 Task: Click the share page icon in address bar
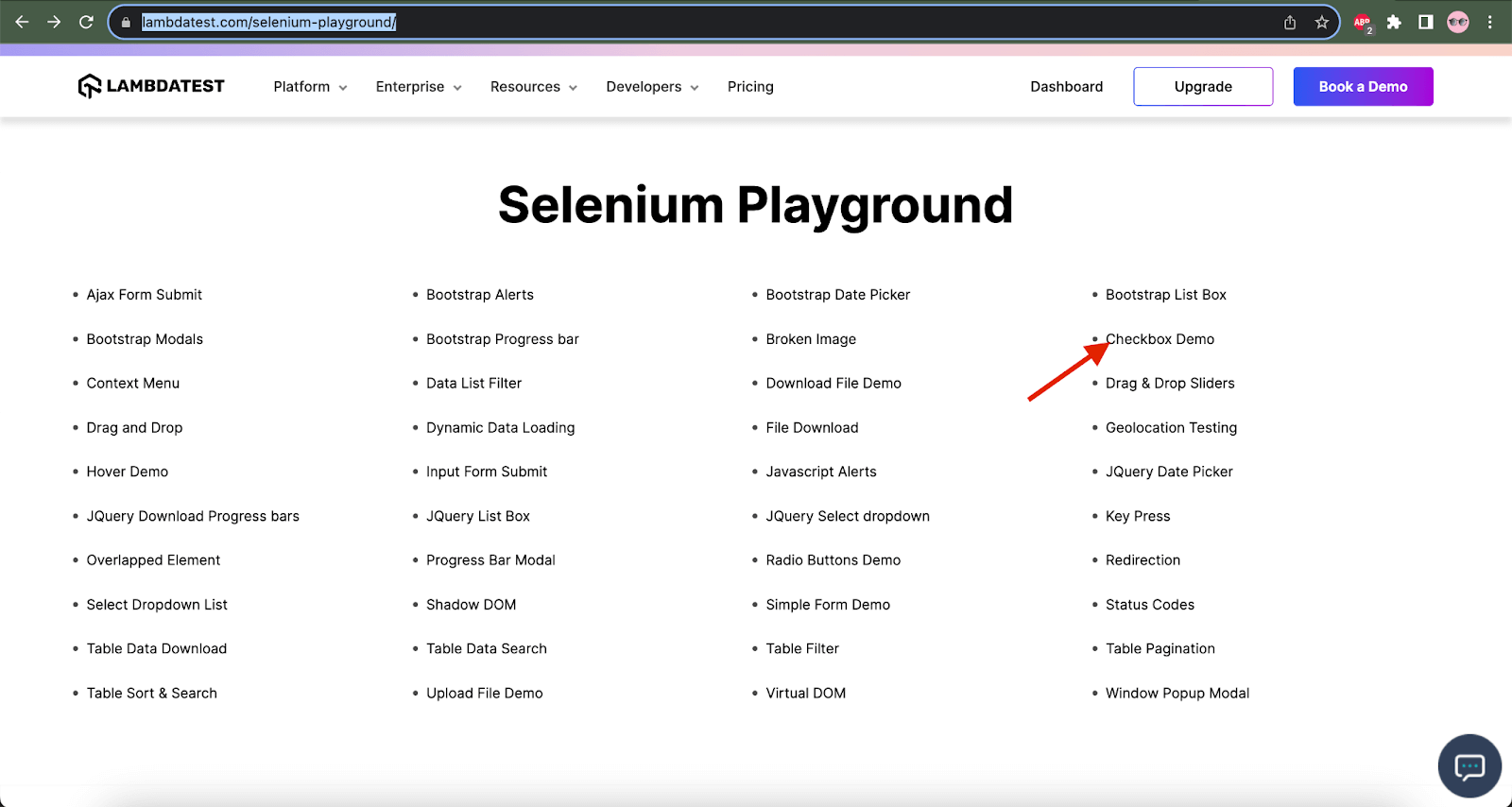click(x=1290, y=23)
